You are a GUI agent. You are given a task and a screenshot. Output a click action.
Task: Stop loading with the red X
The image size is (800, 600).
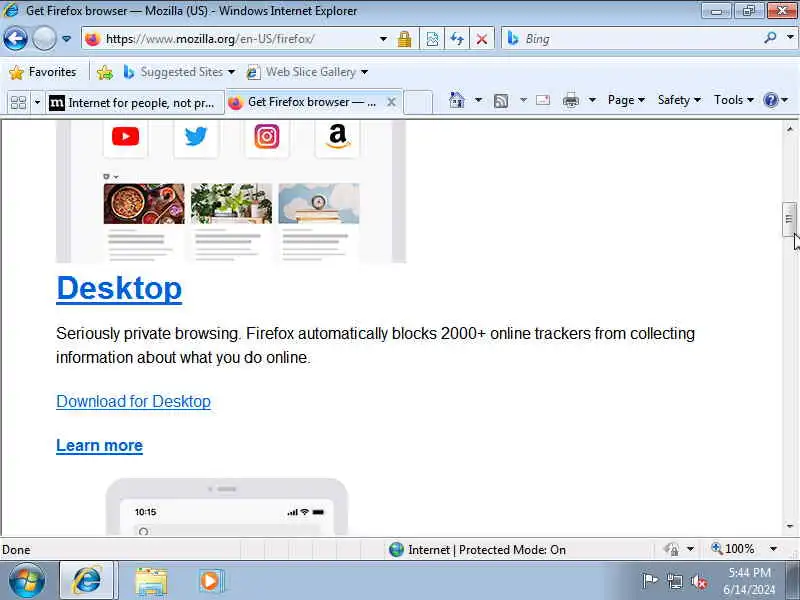tap(481, 39)
